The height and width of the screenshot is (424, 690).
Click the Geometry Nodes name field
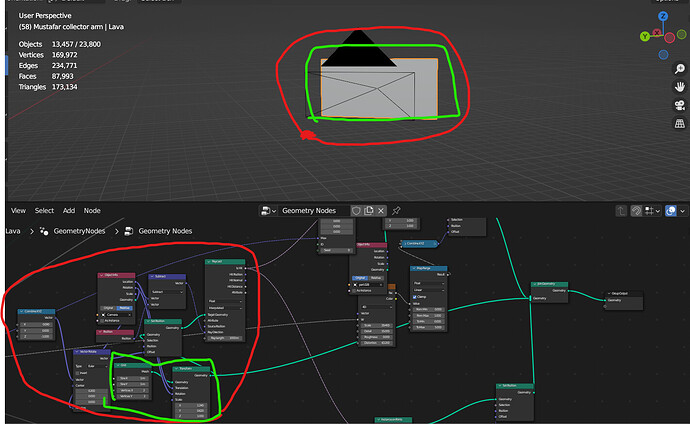point(315,211)
